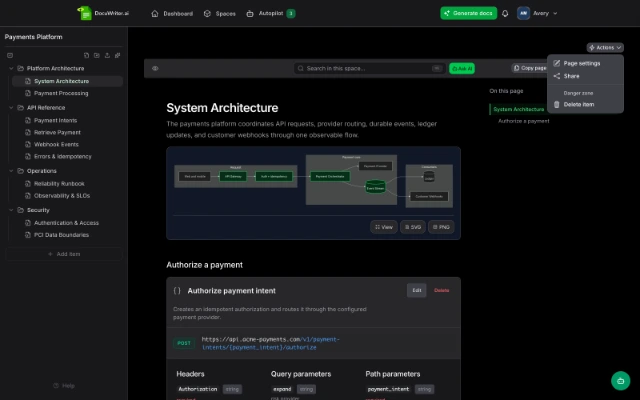The width and height of the screenshot is (640, 400).
Task: Click the Platform Architecture folder icon
Action: click(x=20, y=68)
